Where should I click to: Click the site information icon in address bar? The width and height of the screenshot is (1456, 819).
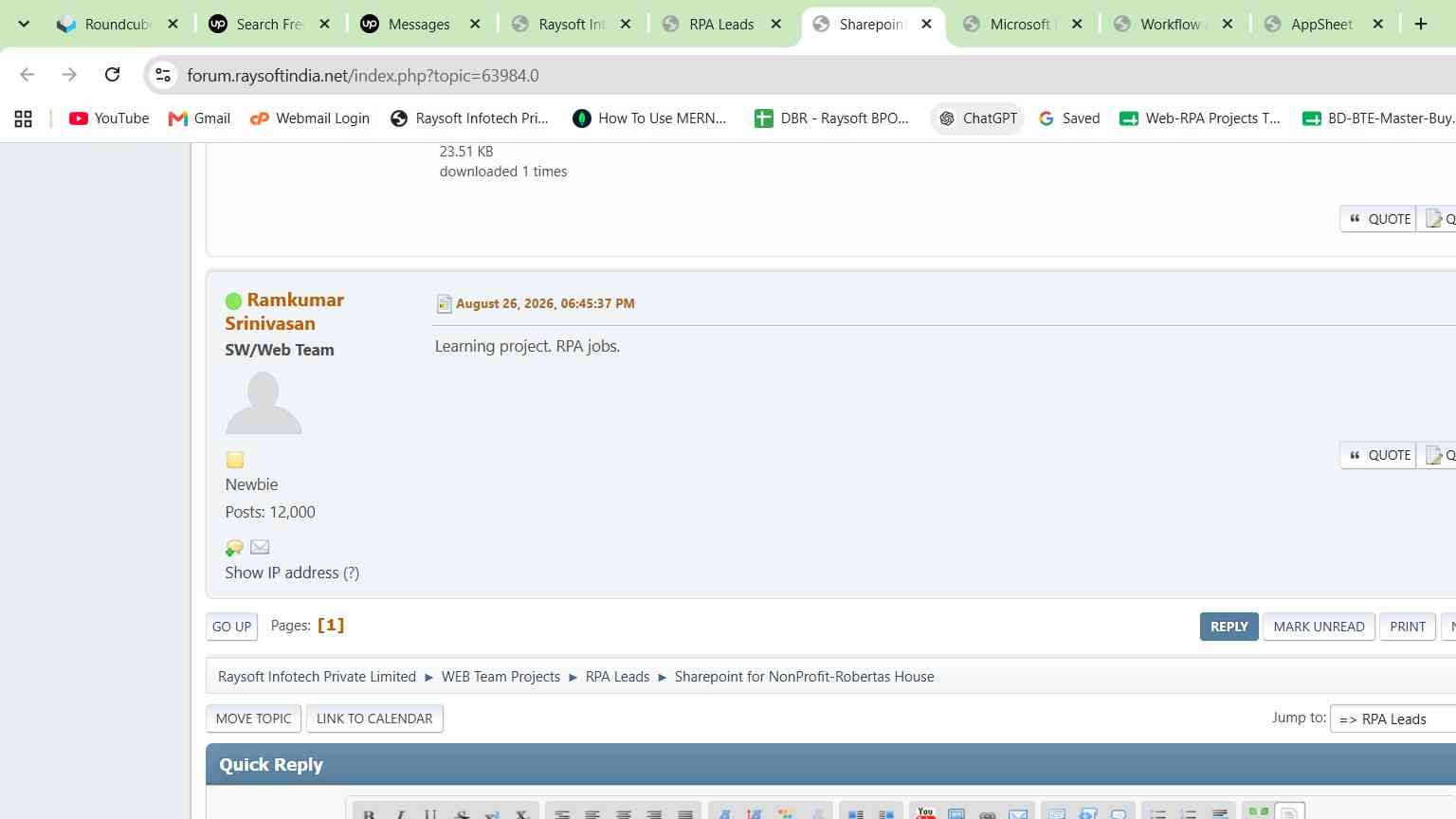[x=163, y=75]
